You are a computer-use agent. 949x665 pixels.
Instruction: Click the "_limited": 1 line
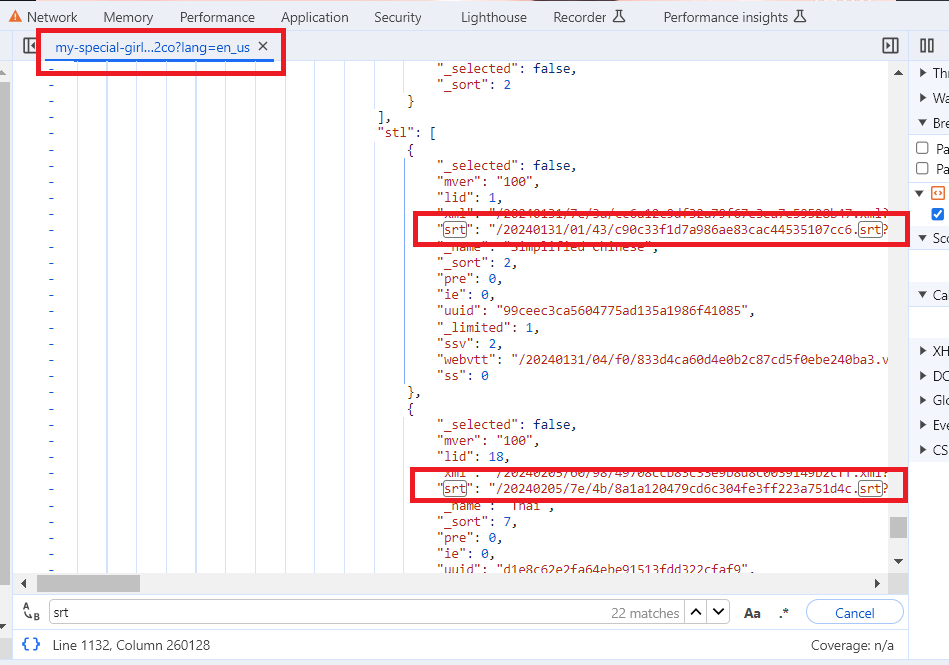point(488,327)
